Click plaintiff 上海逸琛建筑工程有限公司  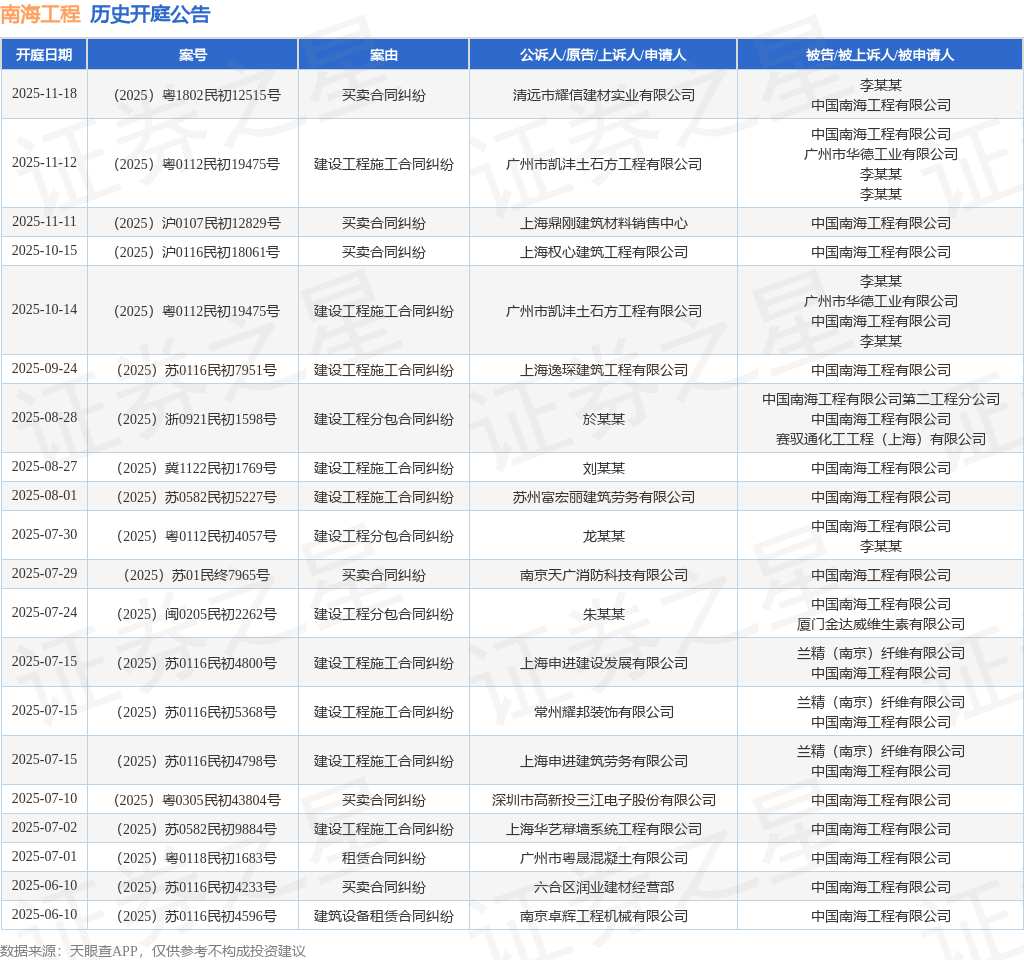coord(603,370)
